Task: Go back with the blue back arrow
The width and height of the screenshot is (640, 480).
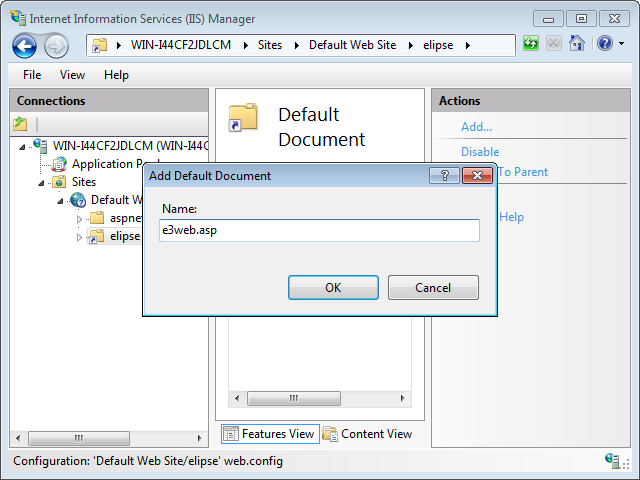Action: pyautogui.click(x=24, y=46)
